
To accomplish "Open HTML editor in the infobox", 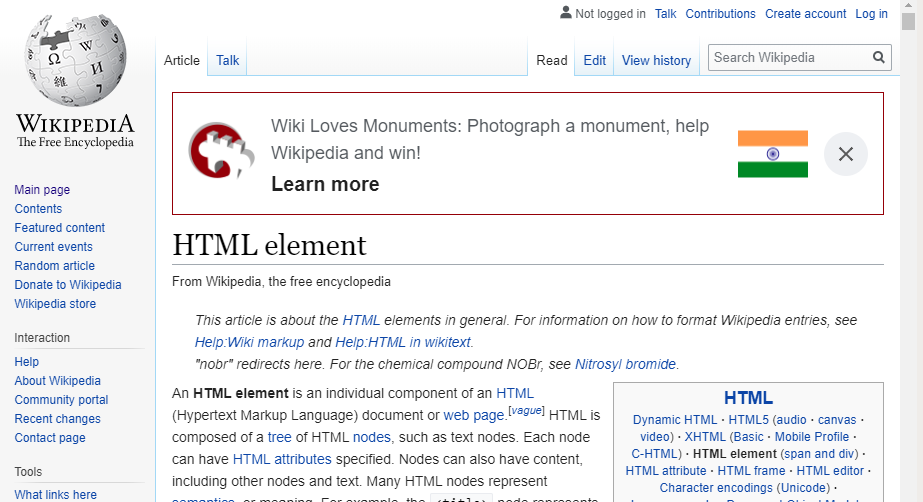I will (x=830, y=471).
